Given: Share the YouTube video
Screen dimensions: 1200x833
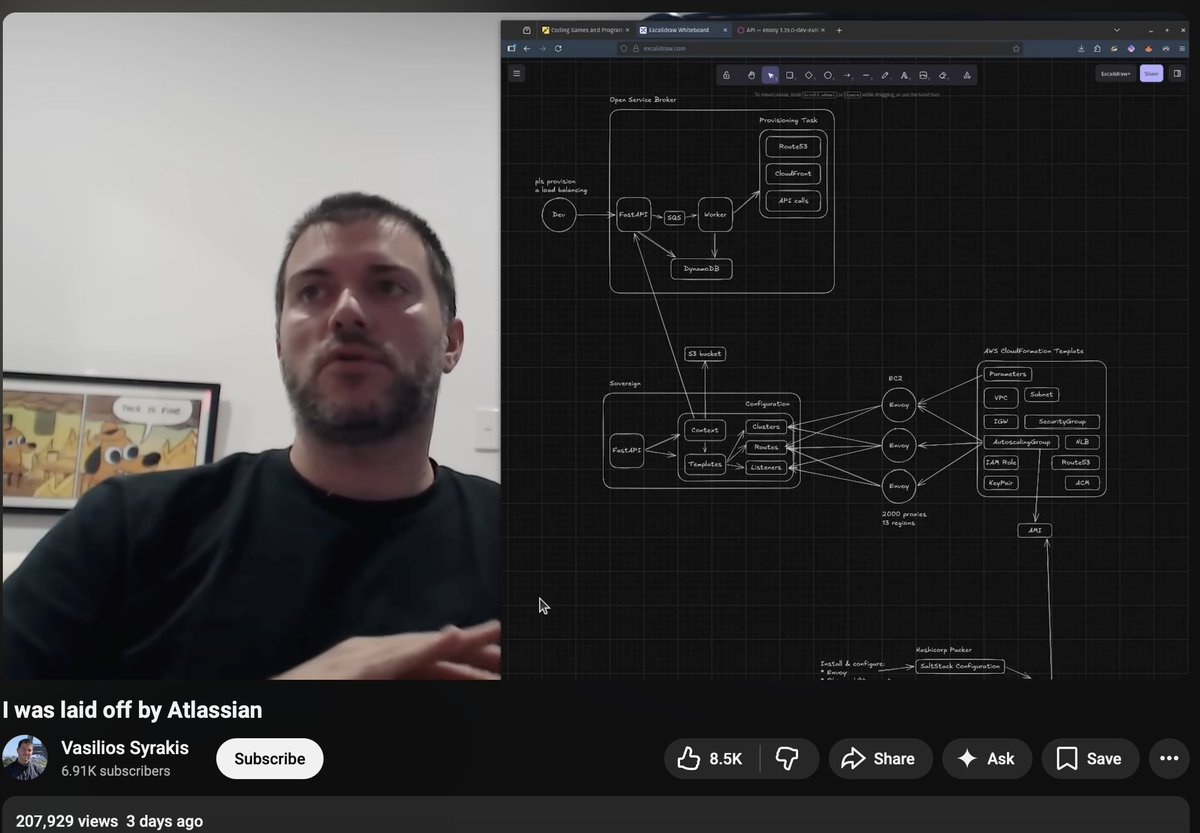Looking at the screenshot, I should click(x=878, y=759).
